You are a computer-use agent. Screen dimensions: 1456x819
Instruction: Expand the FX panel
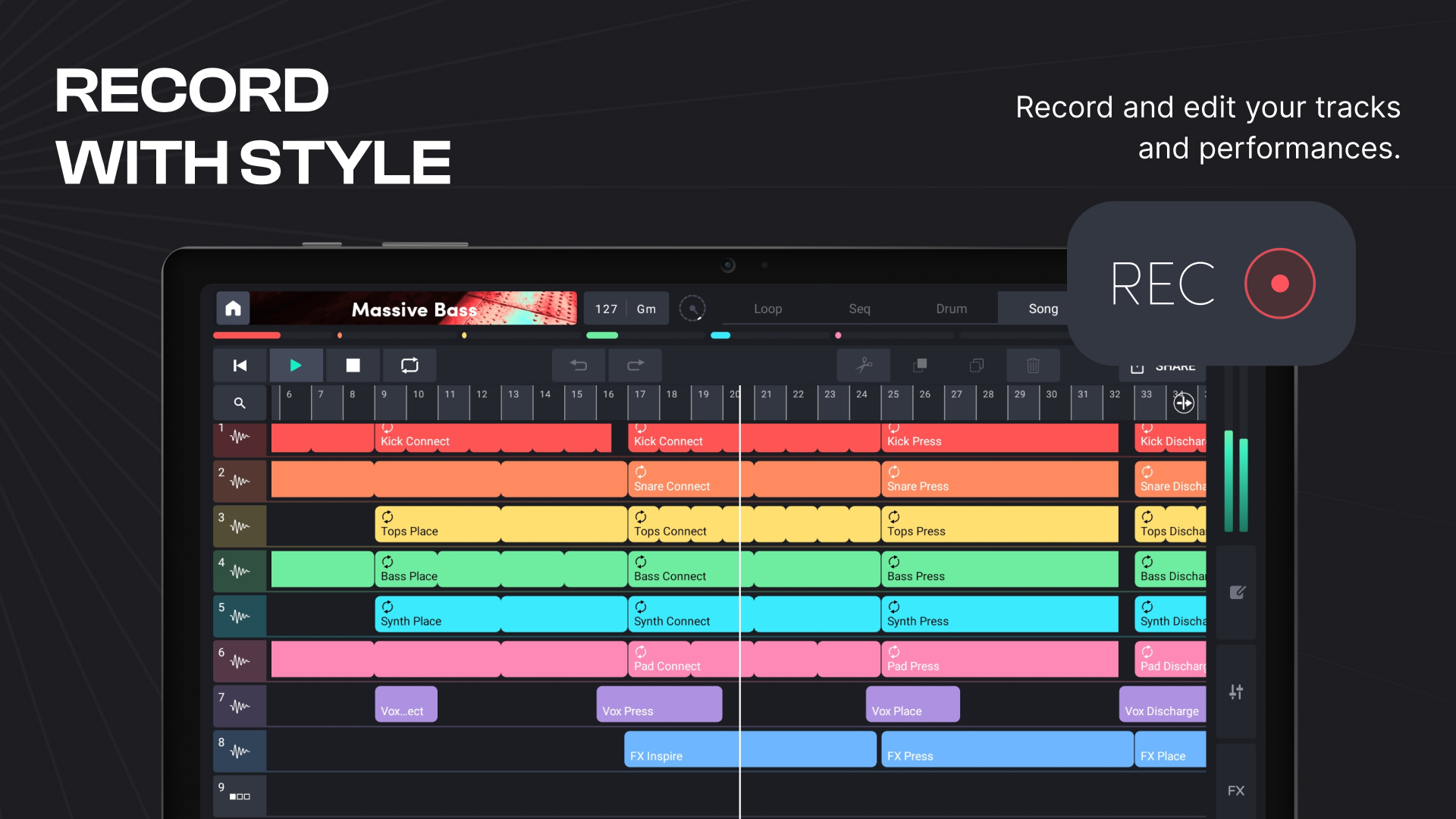point(1236,790)
